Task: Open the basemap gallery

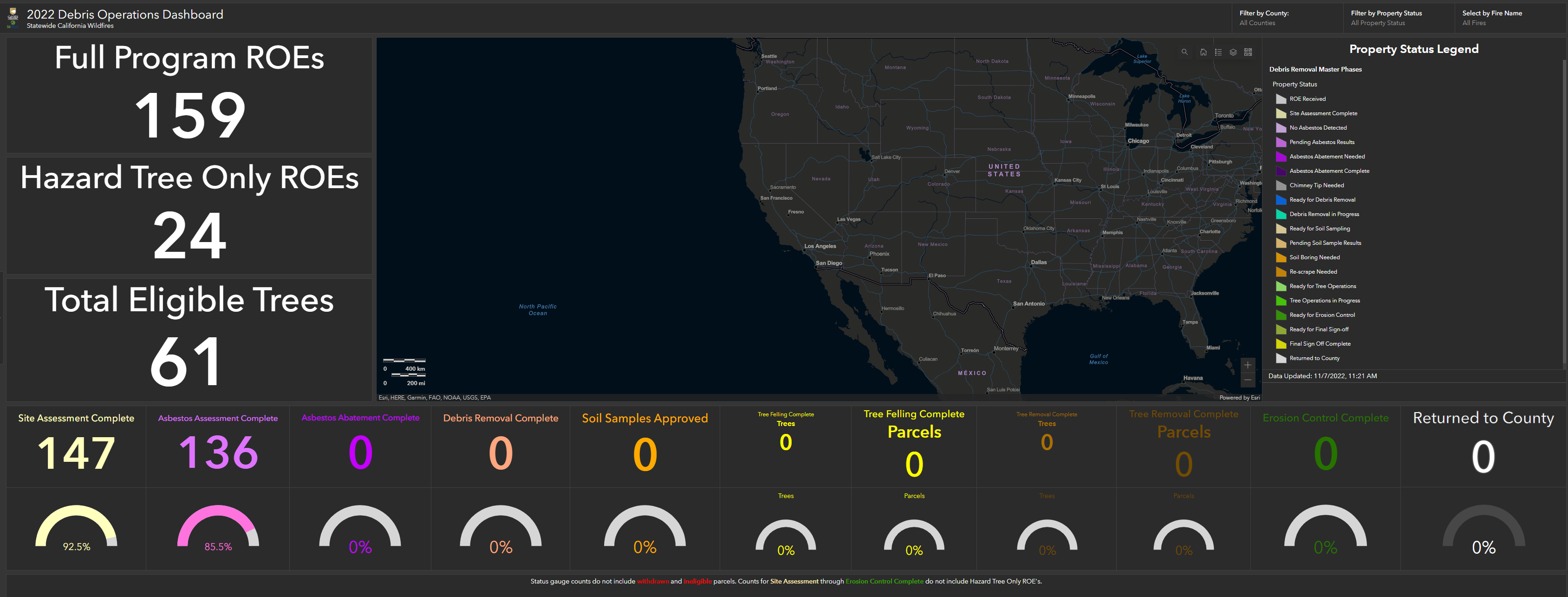Action: [1248, 52]
